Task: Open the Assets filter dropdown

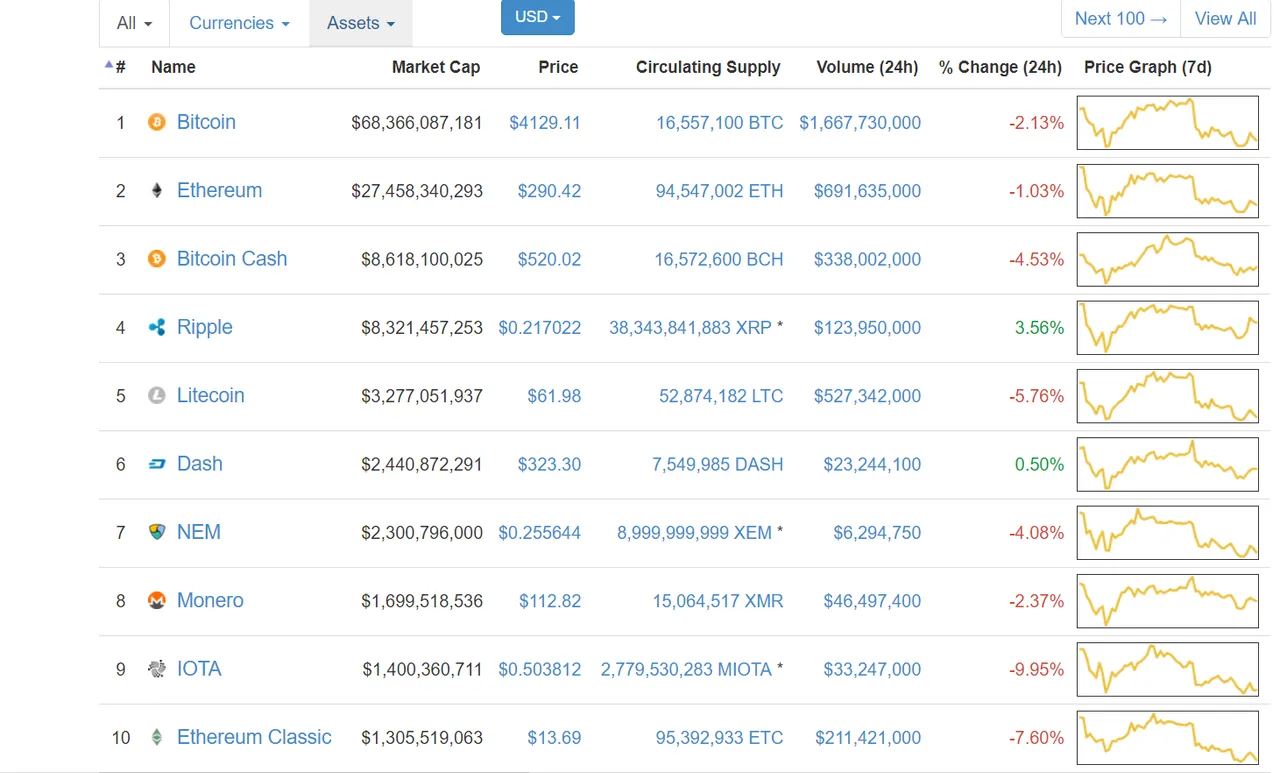Action: [x=361, y=23]
